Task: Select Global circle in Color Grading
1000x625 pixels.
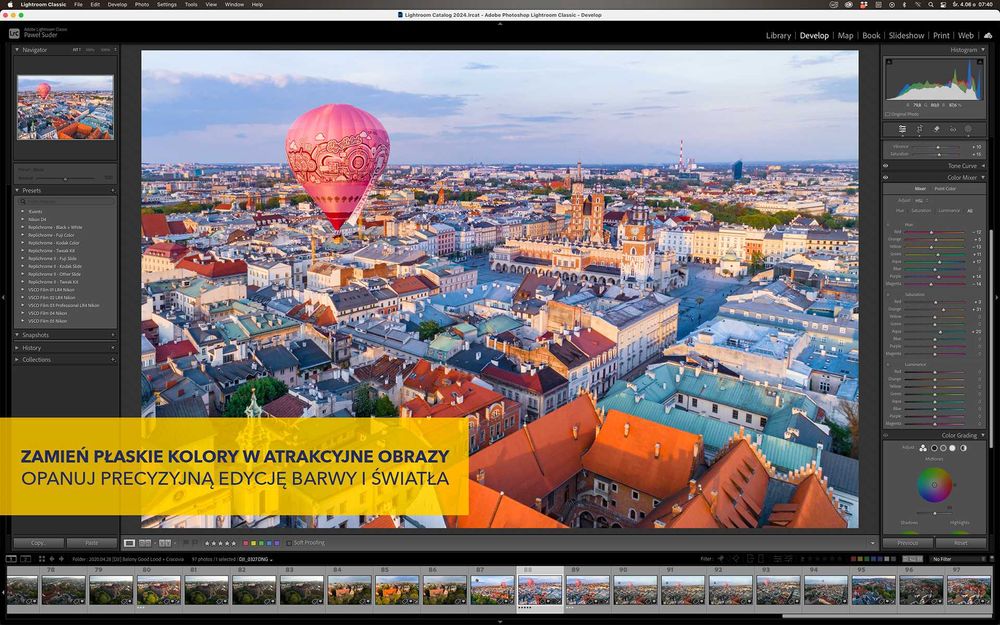Action: (963, 448)
